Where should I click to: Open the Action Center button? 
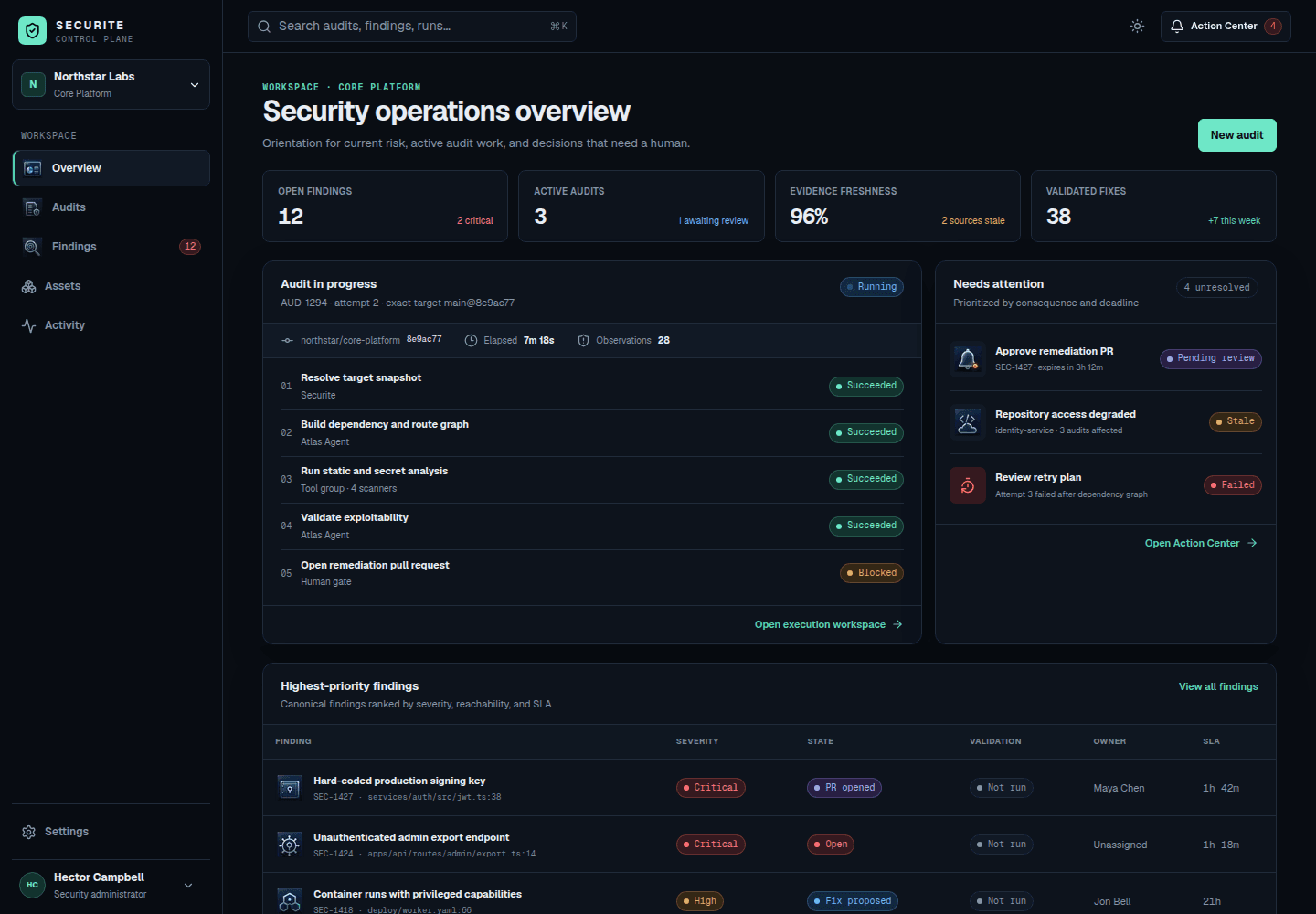click(1226, 27)
